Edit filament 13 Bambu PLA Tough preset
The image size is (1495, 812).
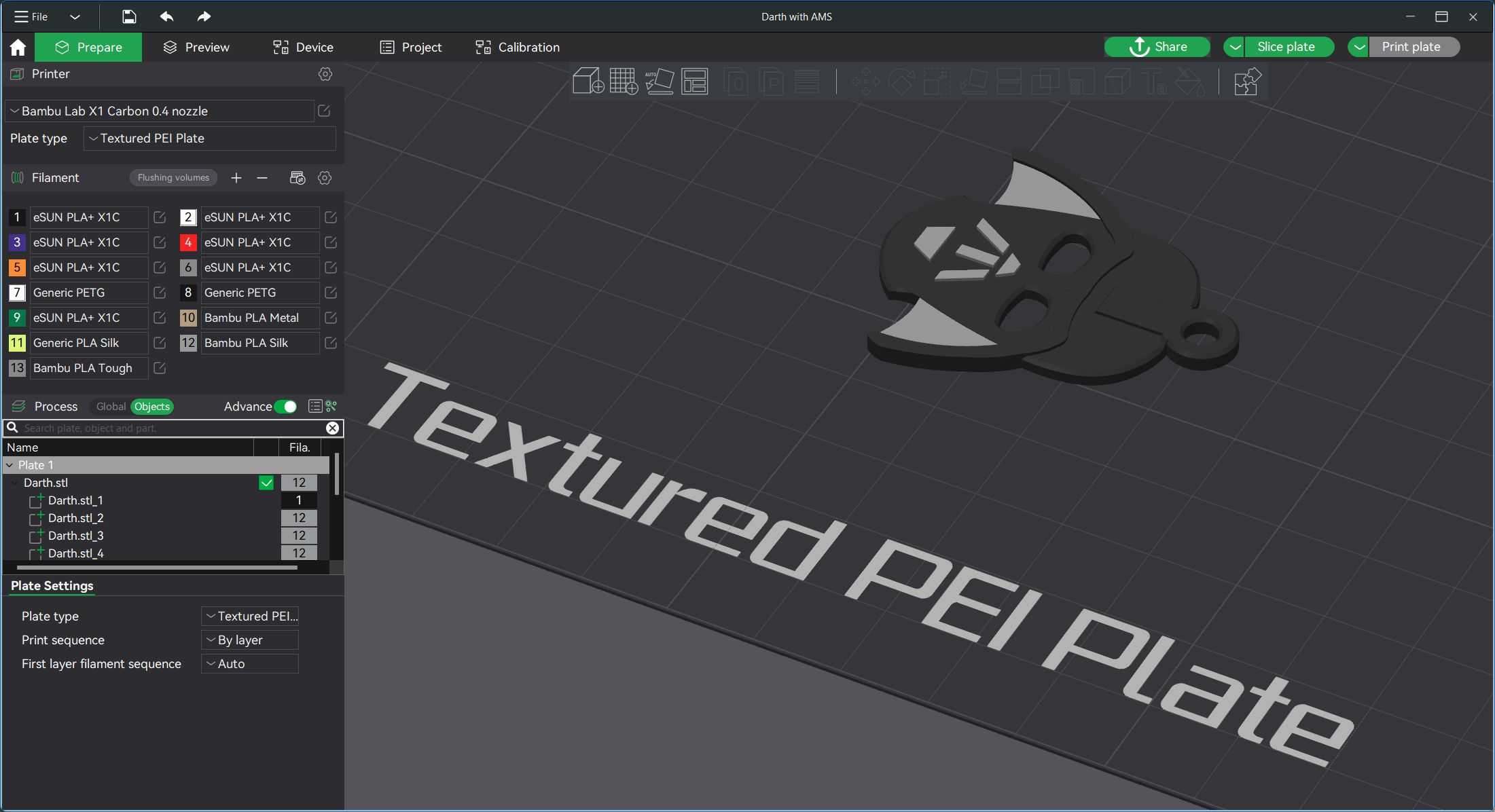[x=160, y=368]
